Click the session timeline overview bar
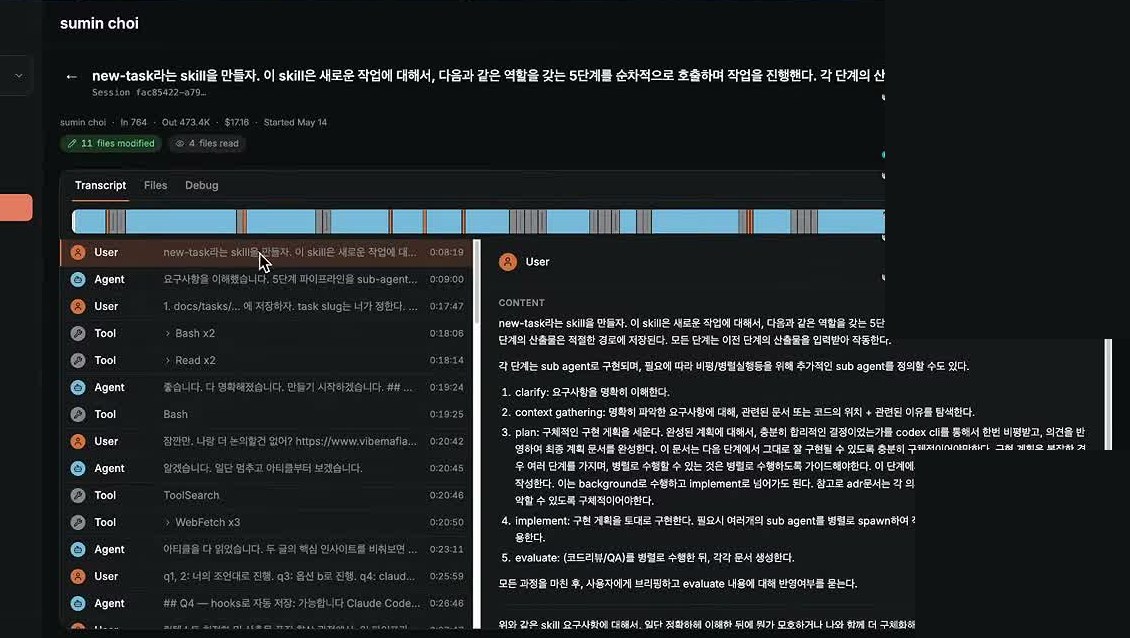 (478, 221)
